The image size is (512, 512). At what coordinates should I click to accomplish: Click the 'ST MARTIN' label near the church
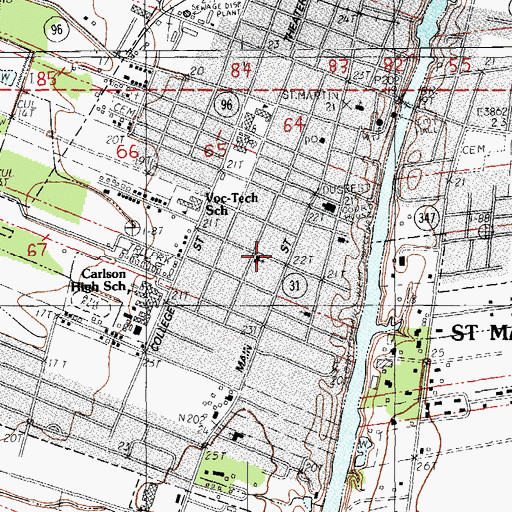click(x=311, y=96)
